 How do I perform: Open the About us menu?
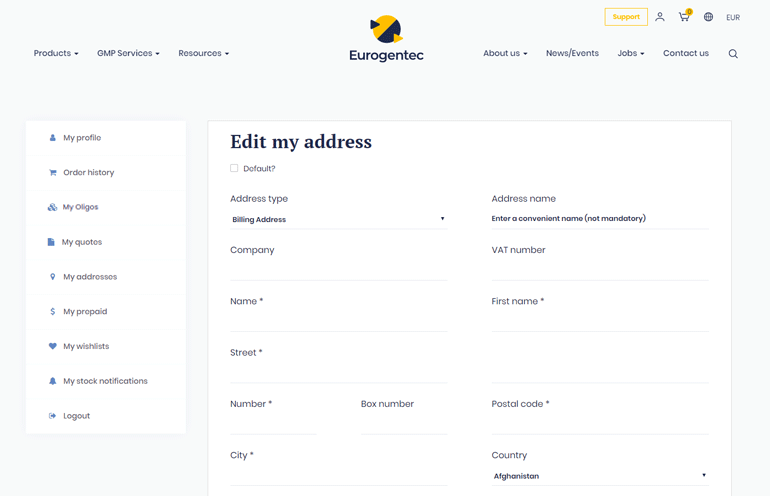coord(505,54)
